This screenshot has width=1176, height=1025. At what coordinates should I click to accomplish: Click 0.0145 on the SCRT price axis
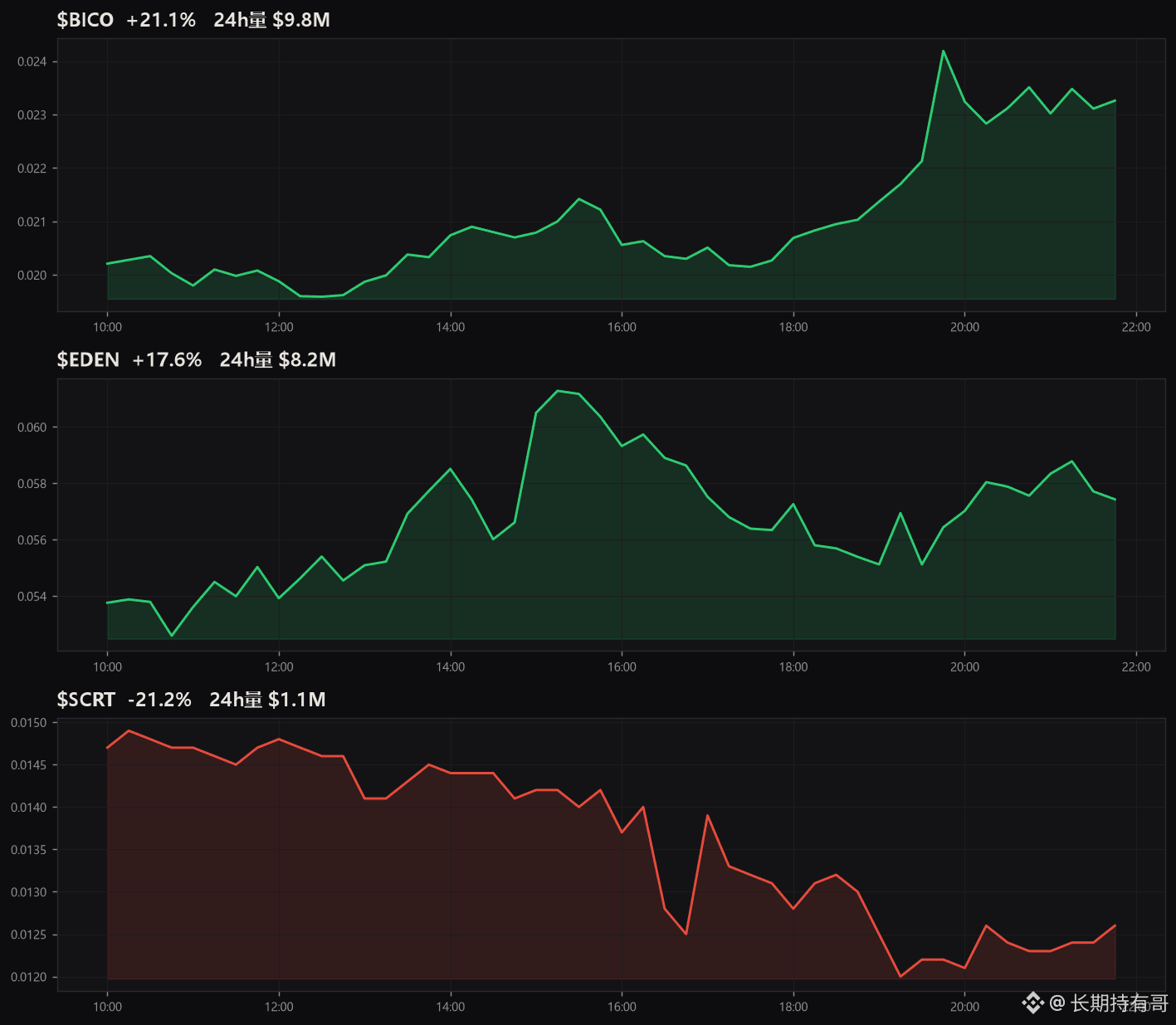point(28,765)
